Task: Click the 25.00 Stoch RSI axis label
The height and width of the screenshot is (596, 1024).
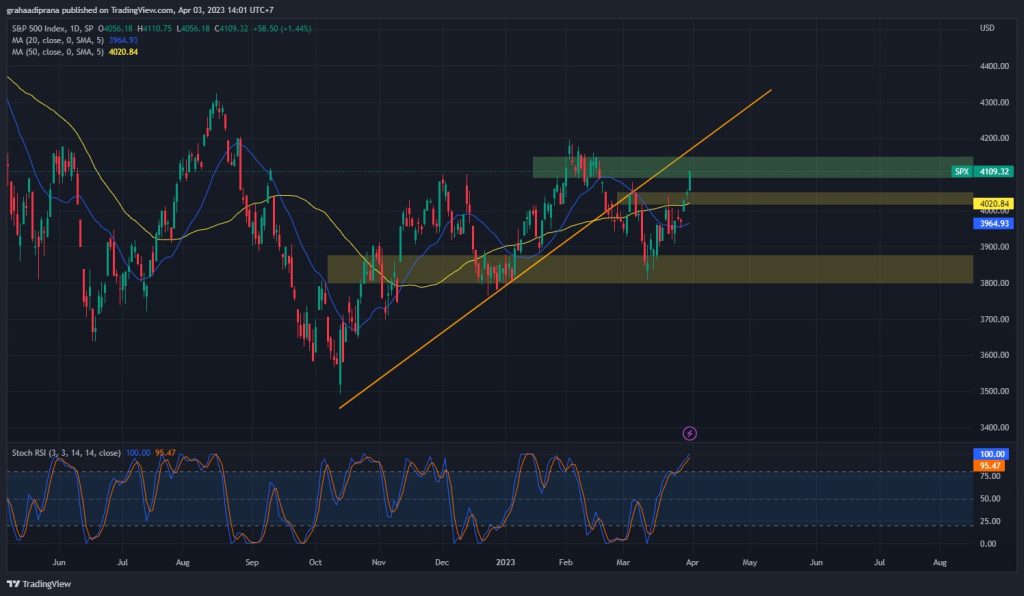Action: tap(990, 521)
